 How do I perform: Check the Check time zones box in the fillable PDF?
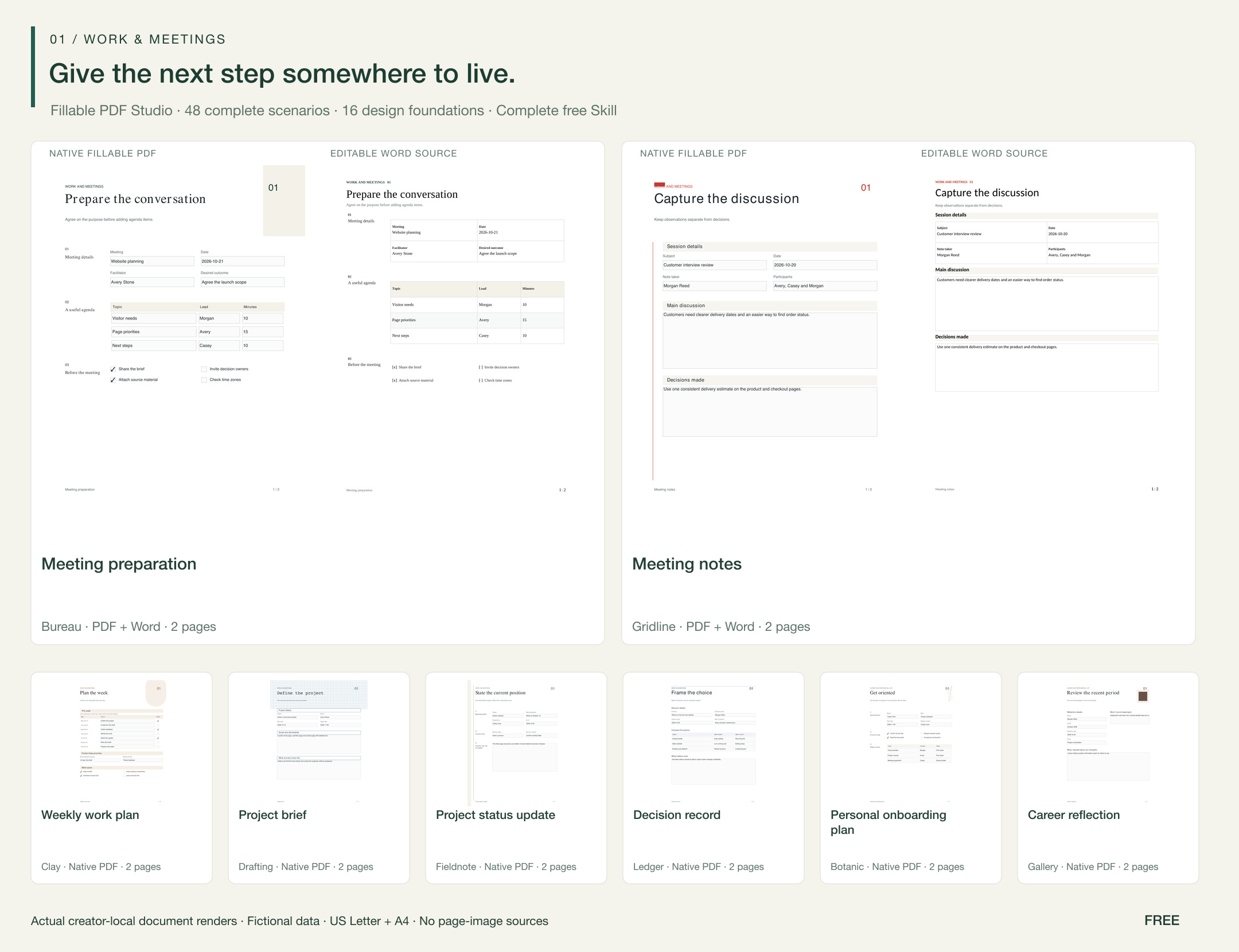tap(204, 380)
